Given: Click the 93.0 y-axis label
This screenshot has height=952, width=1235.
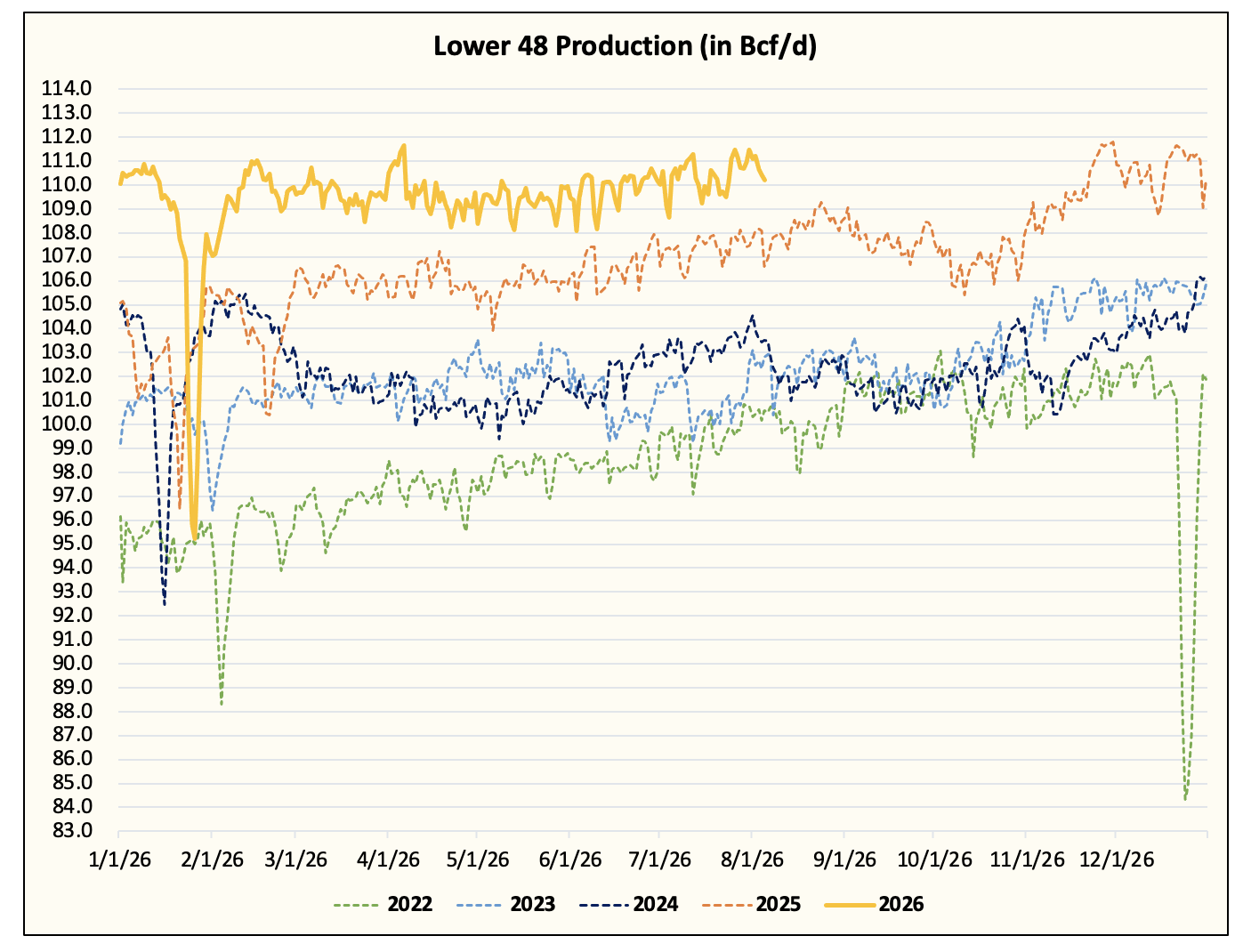Looking at the screenshot, I should [71, 592].
